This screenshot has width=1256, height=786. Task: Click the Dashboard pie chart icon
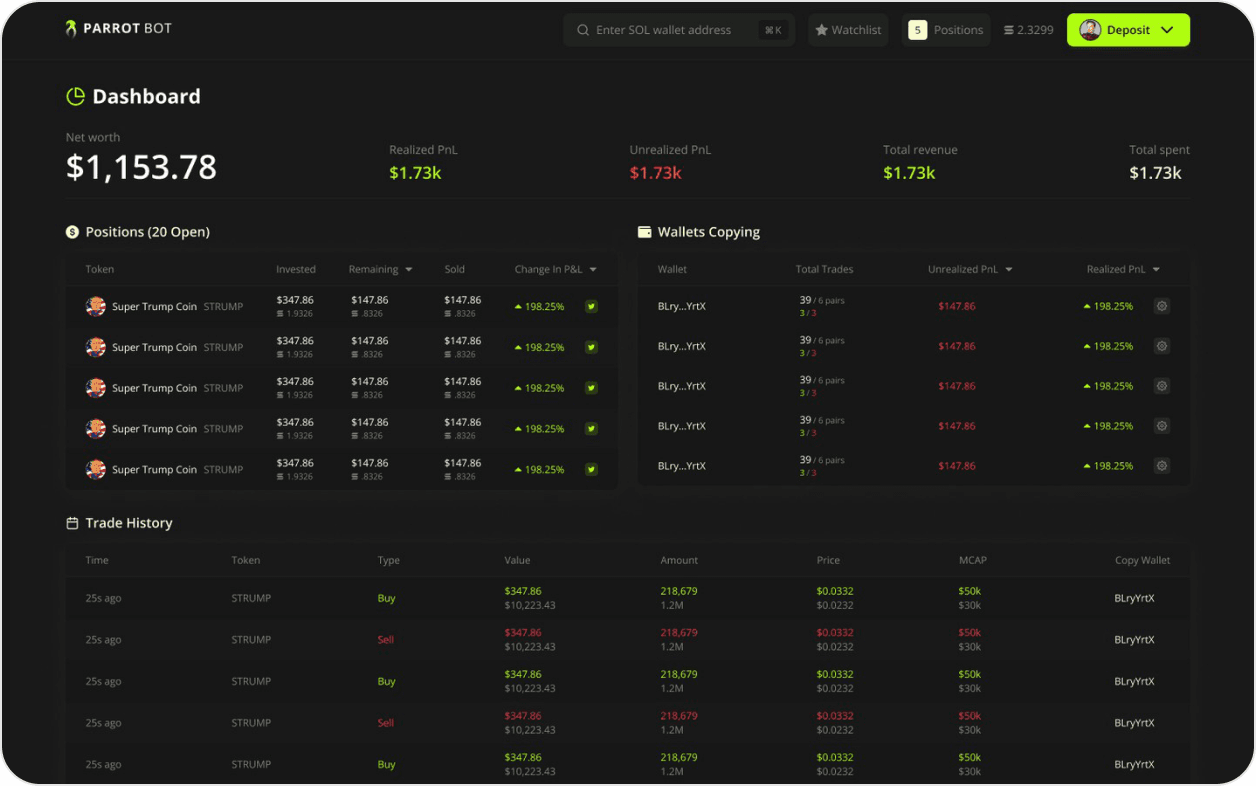coord(75,97)
